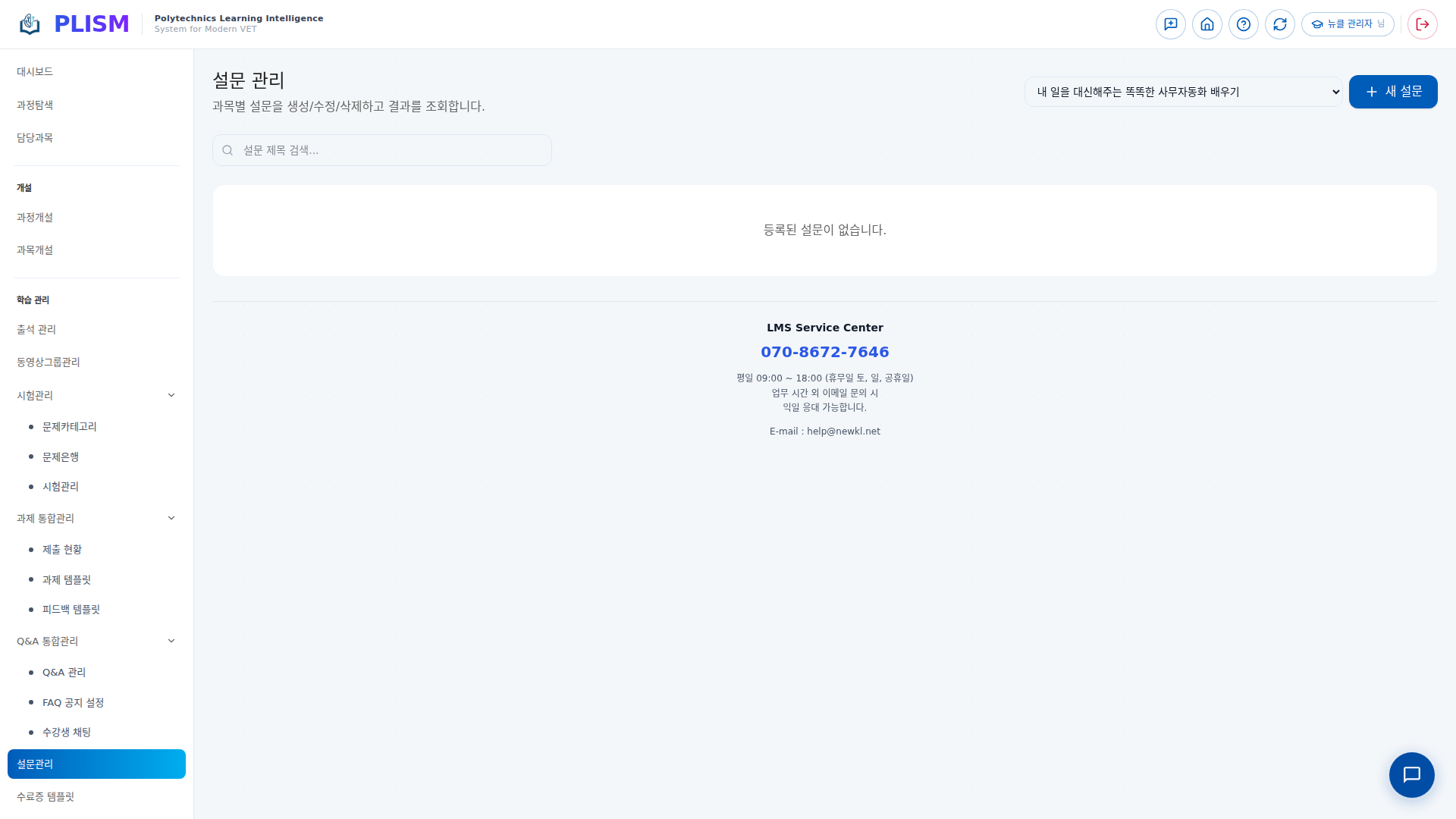Click the service center phone number
1456x819 pixels.
824,352
